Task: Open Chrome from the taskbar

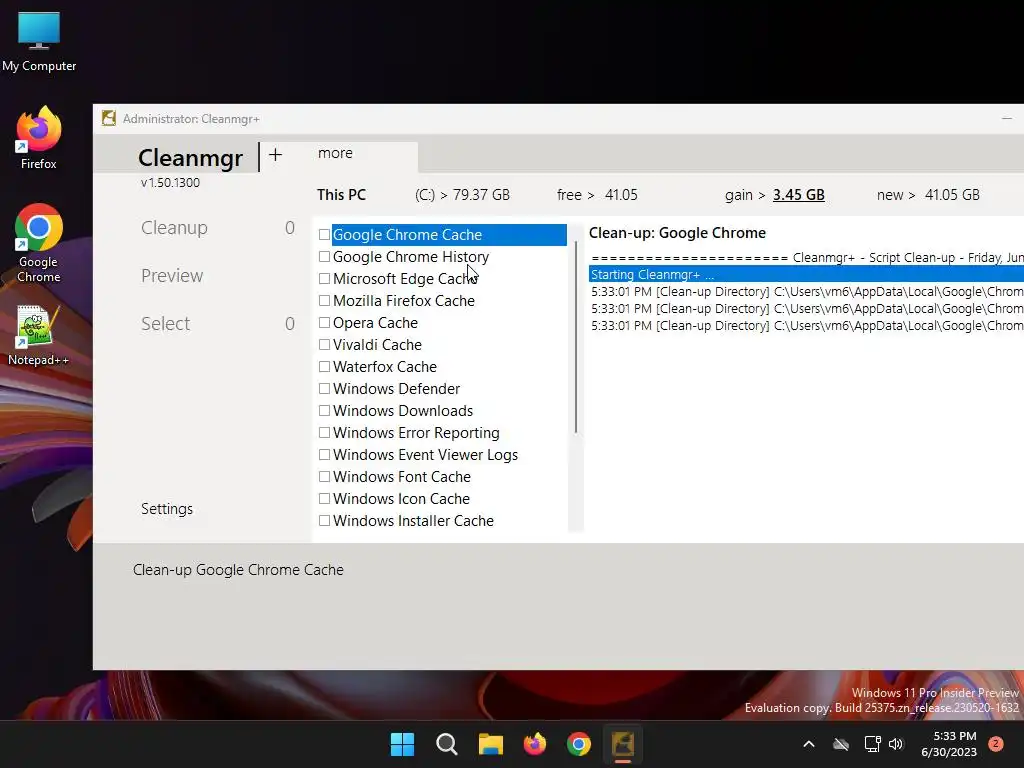Action: 579,744
